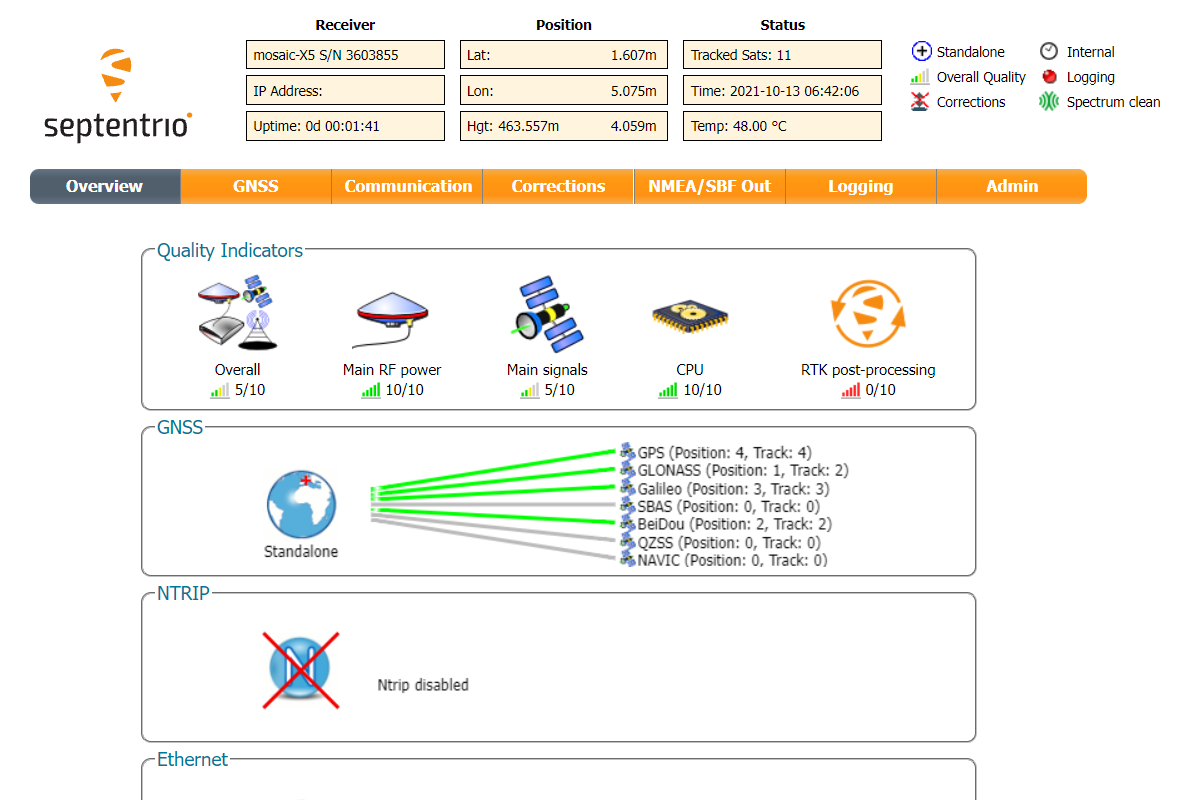
Task: Click the crossed-out Ntrip disabled icon
Action: point(301,670)
